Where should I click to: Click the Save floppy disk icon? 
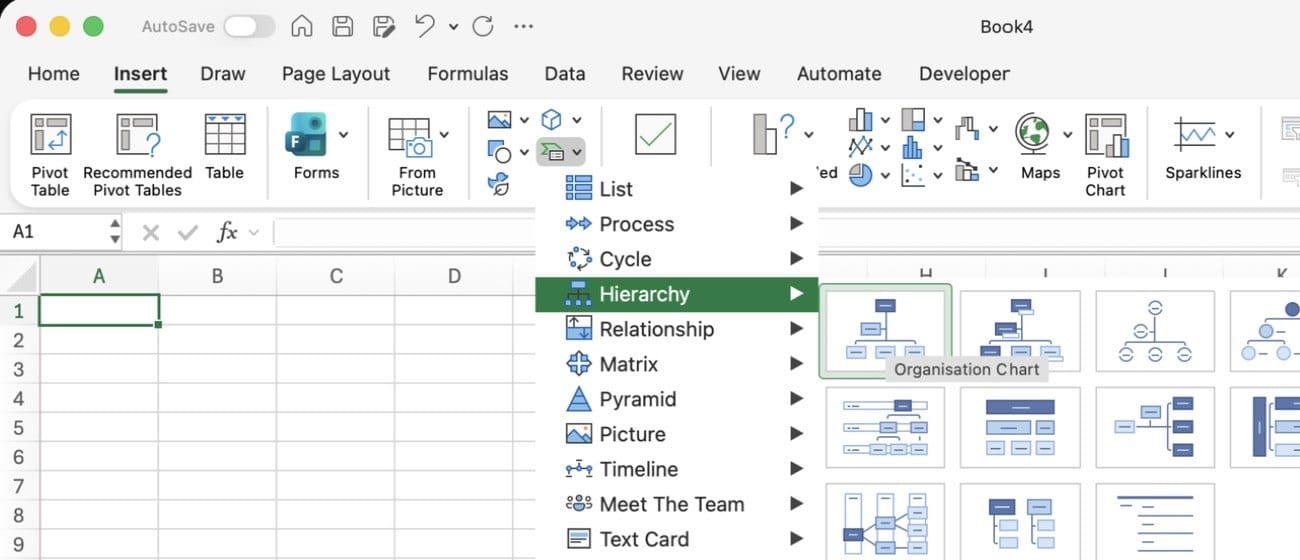tap(342, 27)
